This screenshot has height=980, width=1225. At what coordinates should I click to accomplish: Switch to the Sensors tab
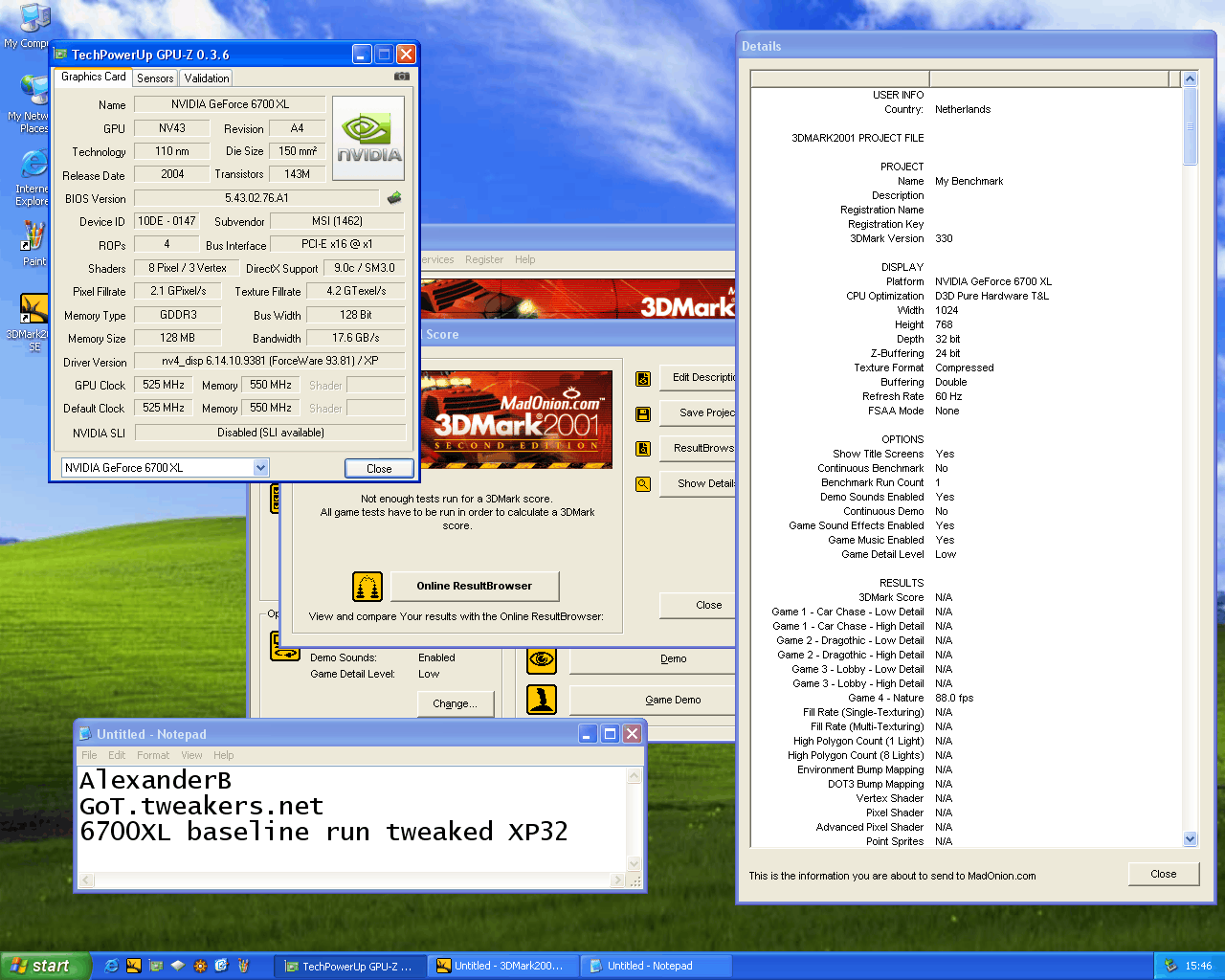[155, 78]
